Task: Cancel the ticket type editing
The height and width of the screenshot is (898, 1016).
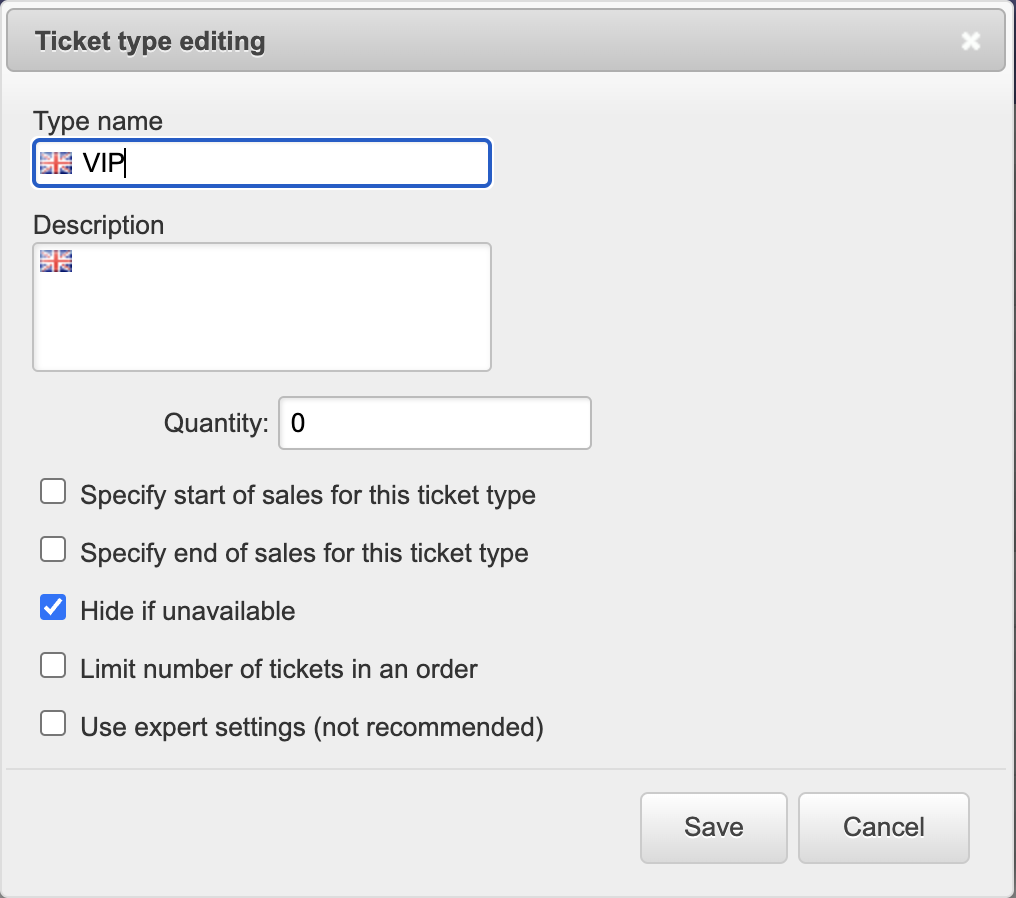Action: [883, 827]
